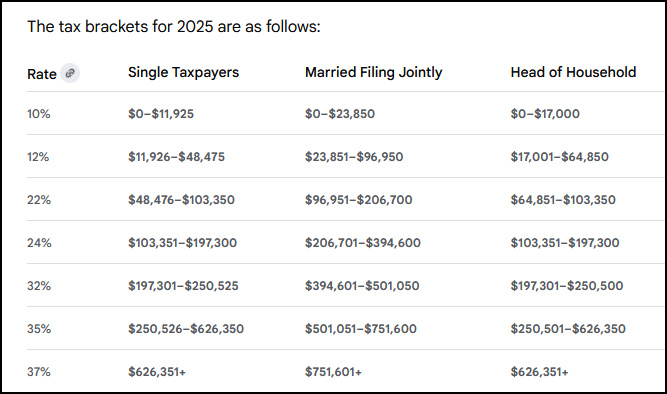The image size is (667, 394).
Task: Select the 22% rate cell
Action: (x=39, y=200)
